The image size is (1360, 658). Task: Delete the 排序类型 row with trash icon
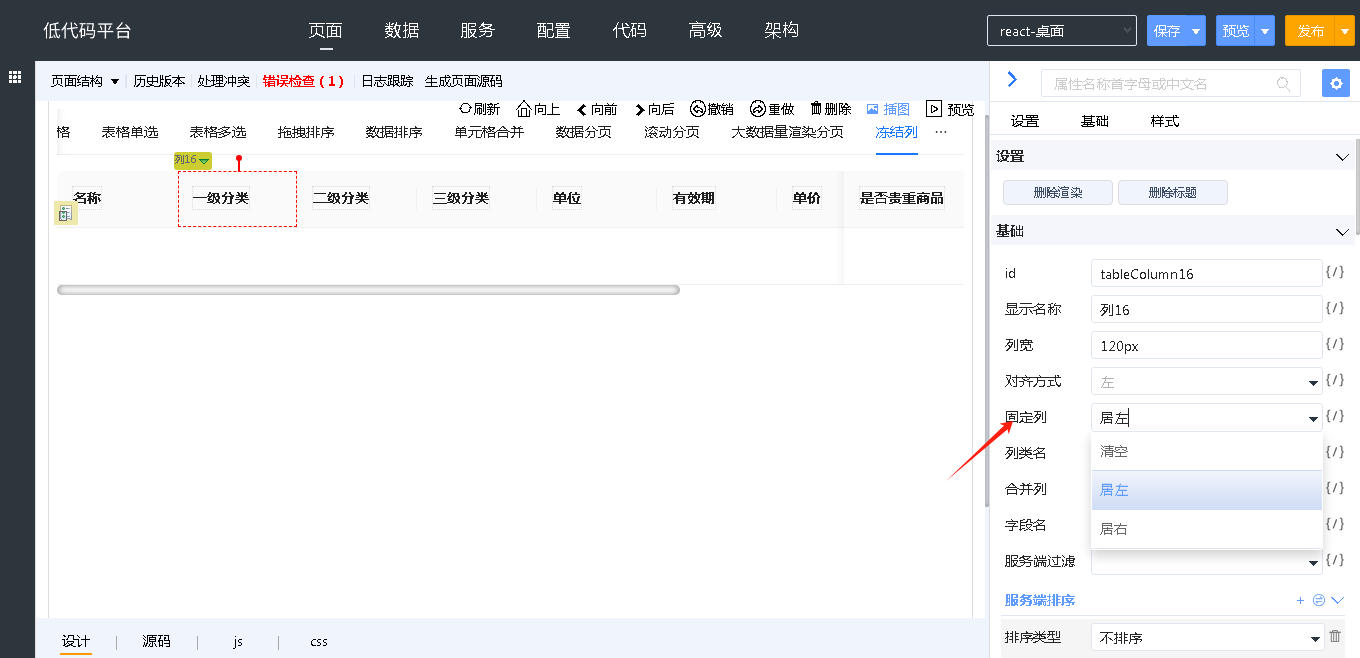tap(1334, 636)
